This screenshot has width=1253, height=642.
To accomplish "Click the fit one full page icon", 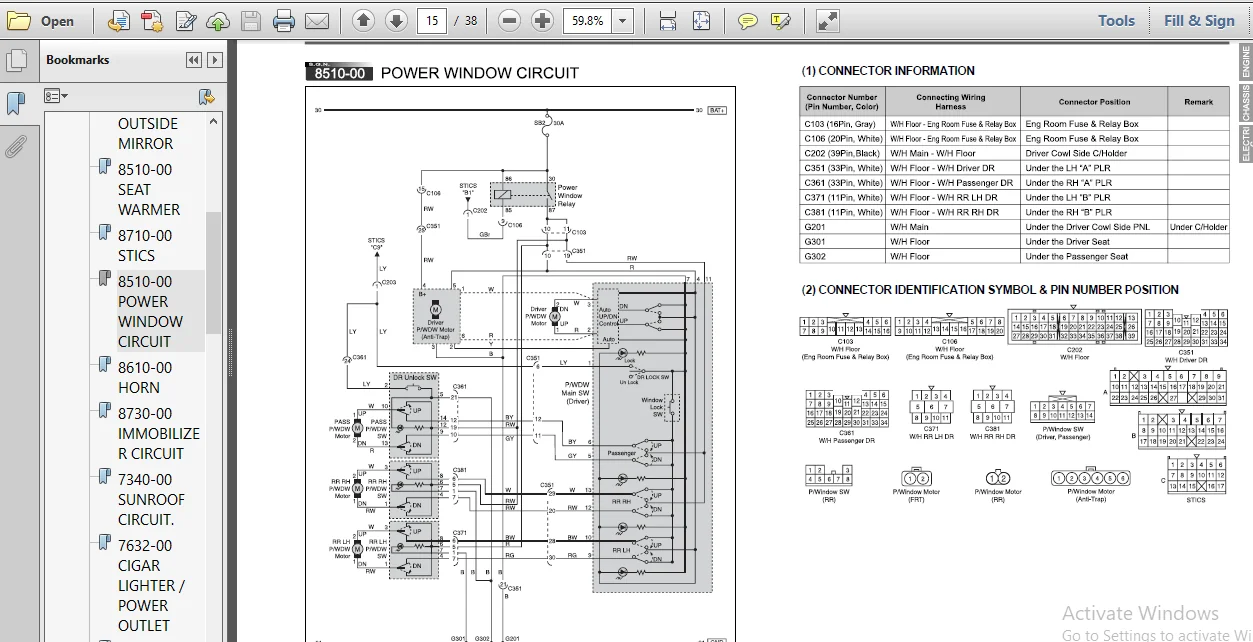I will (x=701, y=20).
